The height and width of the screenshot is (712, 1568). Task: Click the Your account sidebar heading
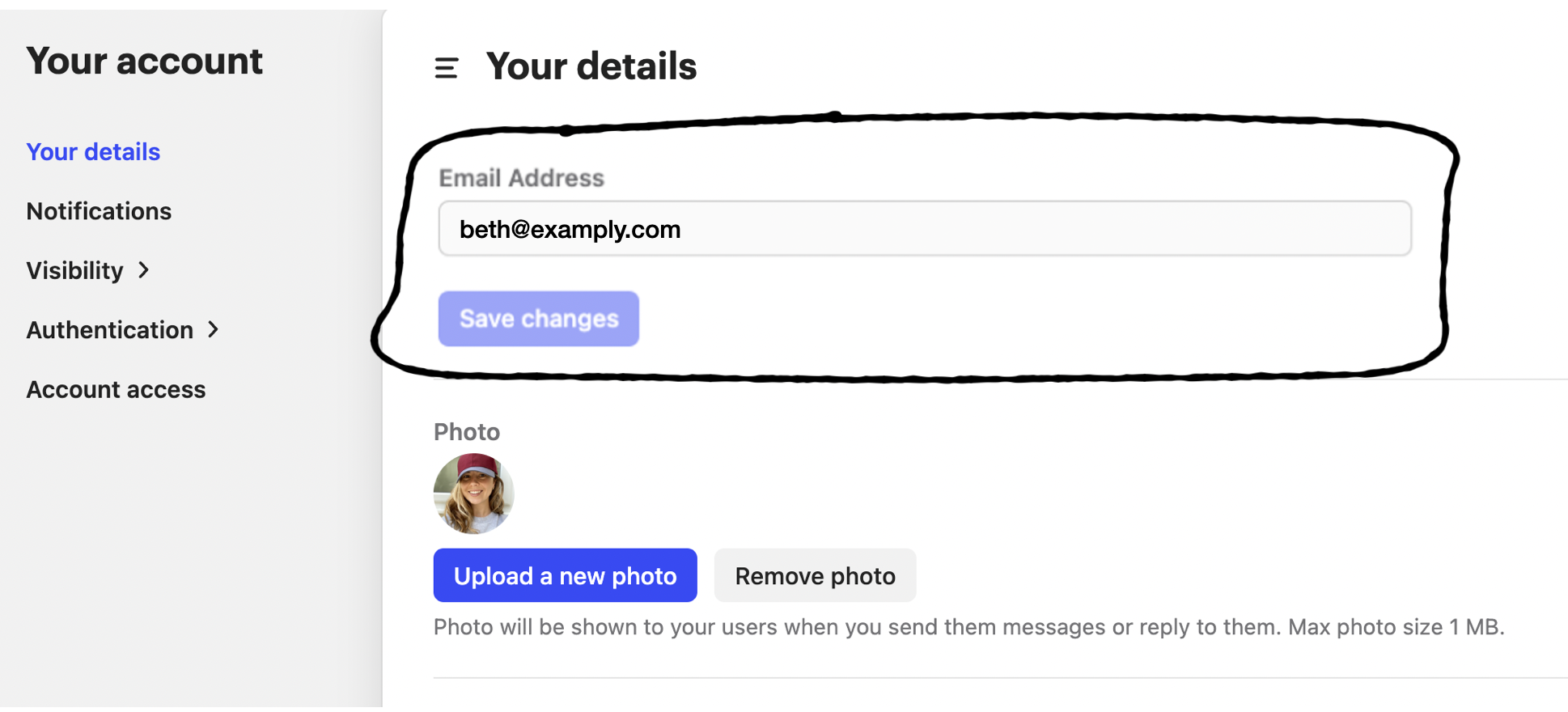point(144,61)
